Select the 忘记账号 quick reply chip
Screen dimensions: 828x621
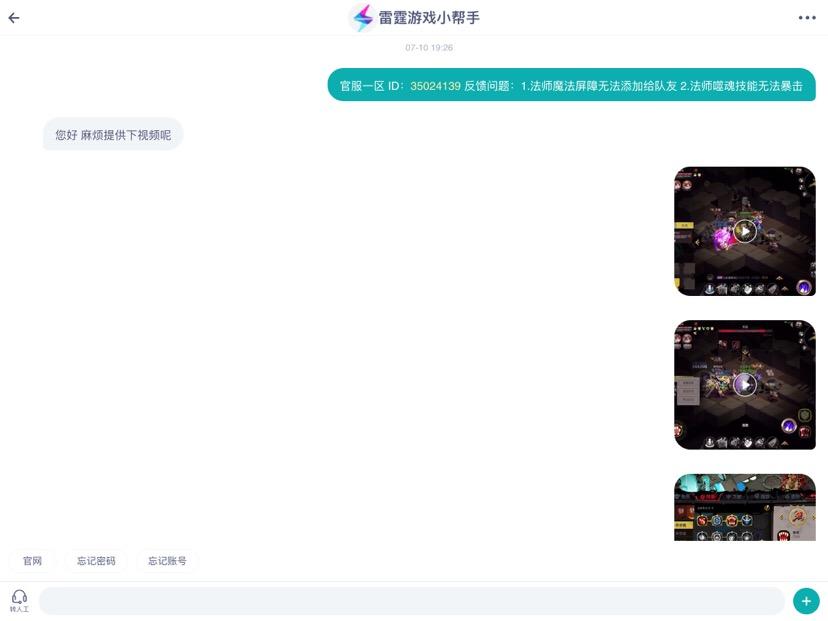pos(167,561)
